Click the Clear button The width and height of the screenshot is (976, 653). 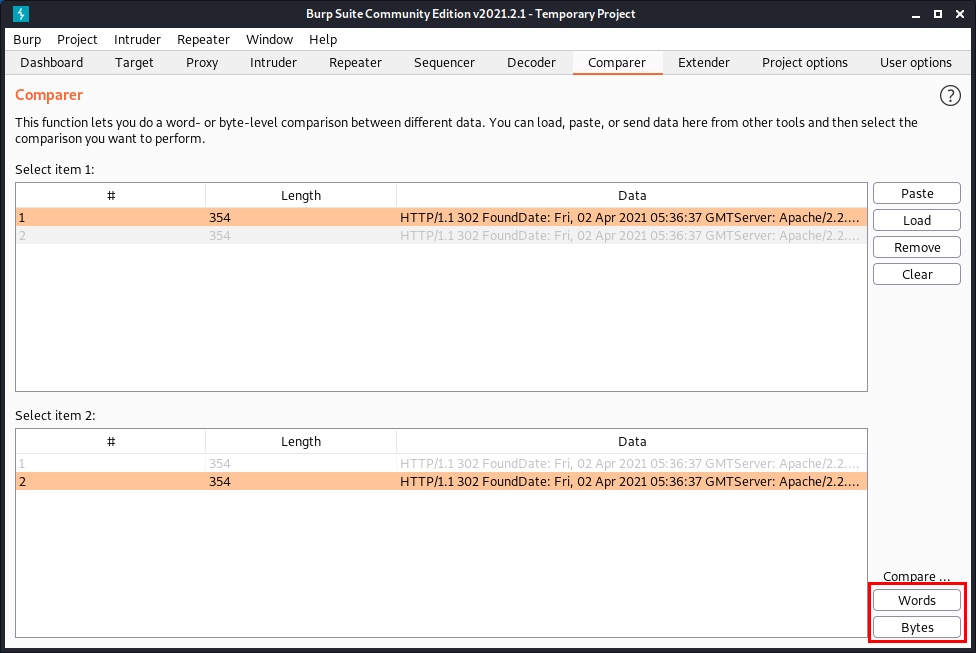pyautogui.click(x=917, y=275)
